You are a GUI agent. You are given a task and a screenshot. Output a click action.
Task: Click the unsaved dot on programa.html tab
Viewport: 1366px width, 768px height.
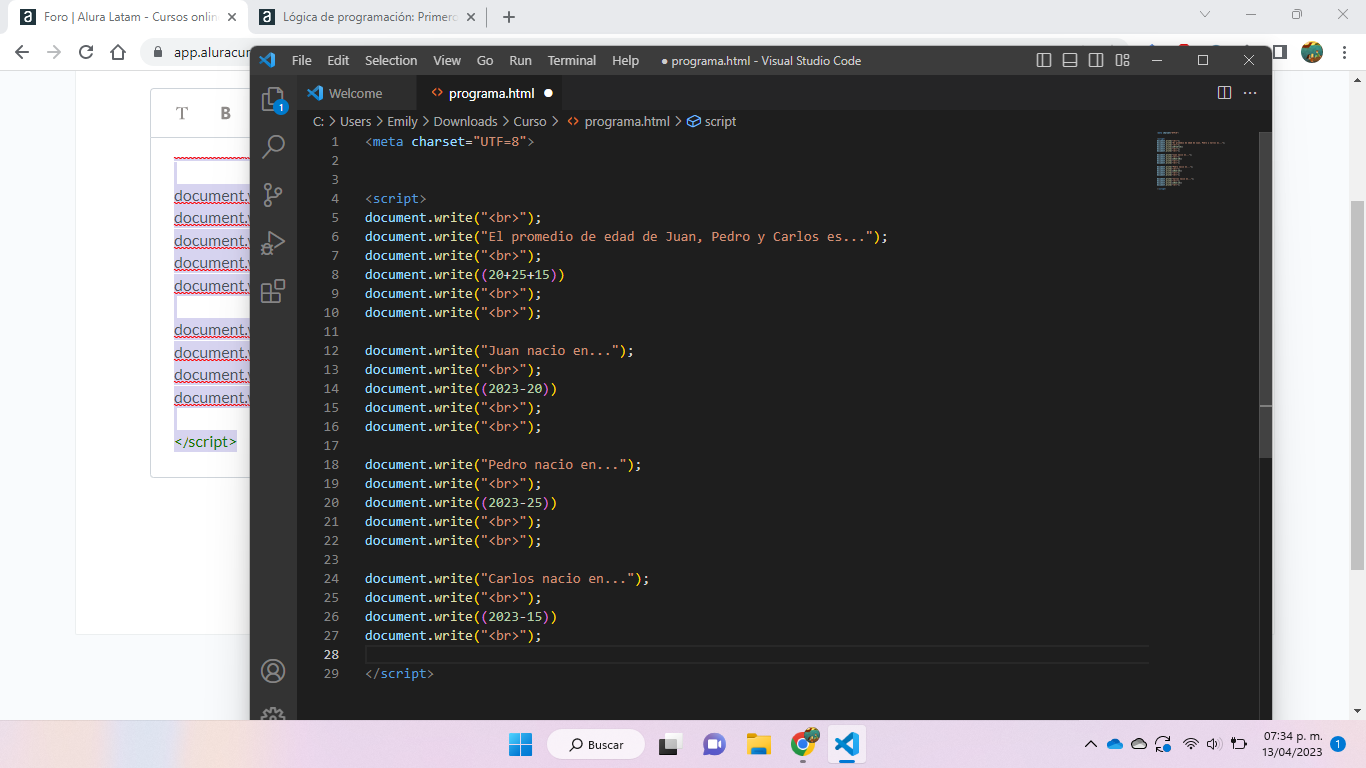tap(548, 93)
